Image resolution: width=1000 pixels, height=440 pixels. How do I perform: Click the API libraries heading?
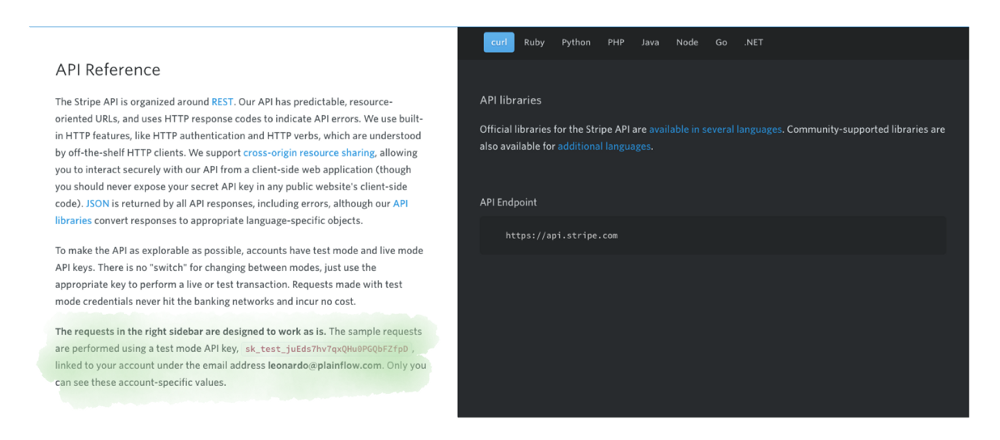point(510,100)
